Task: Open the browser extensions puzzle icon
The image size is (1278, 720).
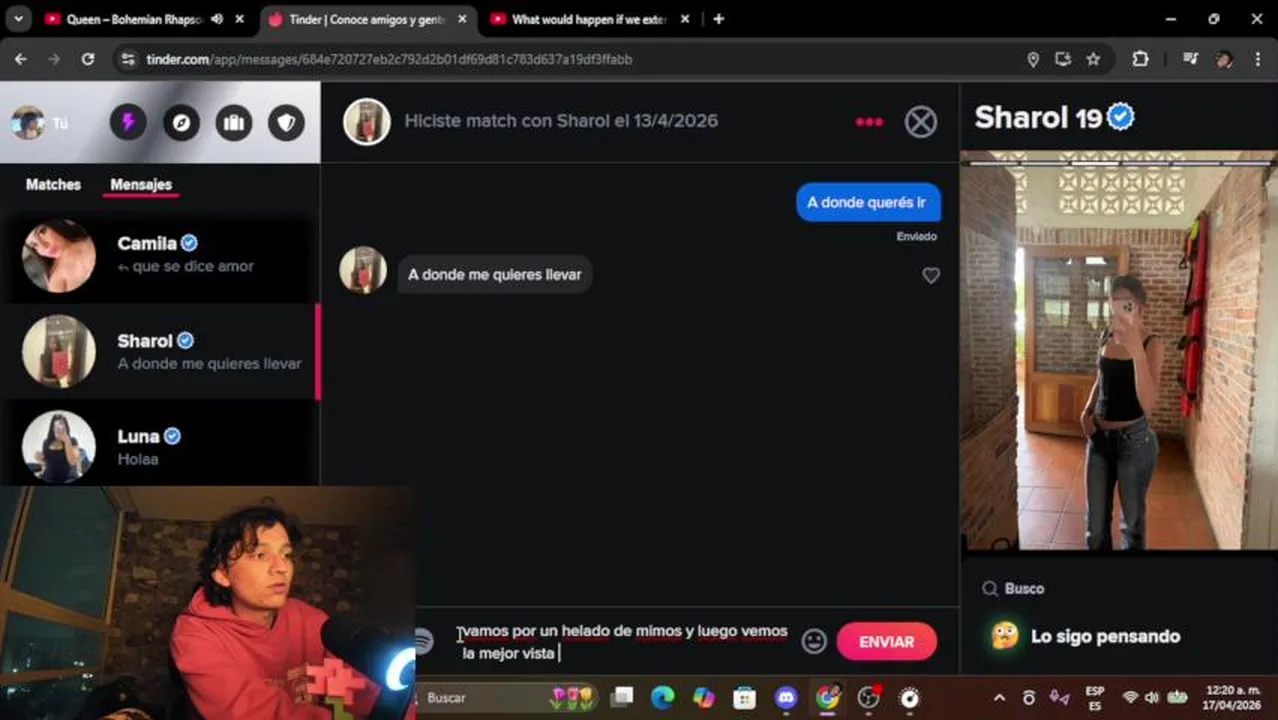Action: click(1140, 59)
